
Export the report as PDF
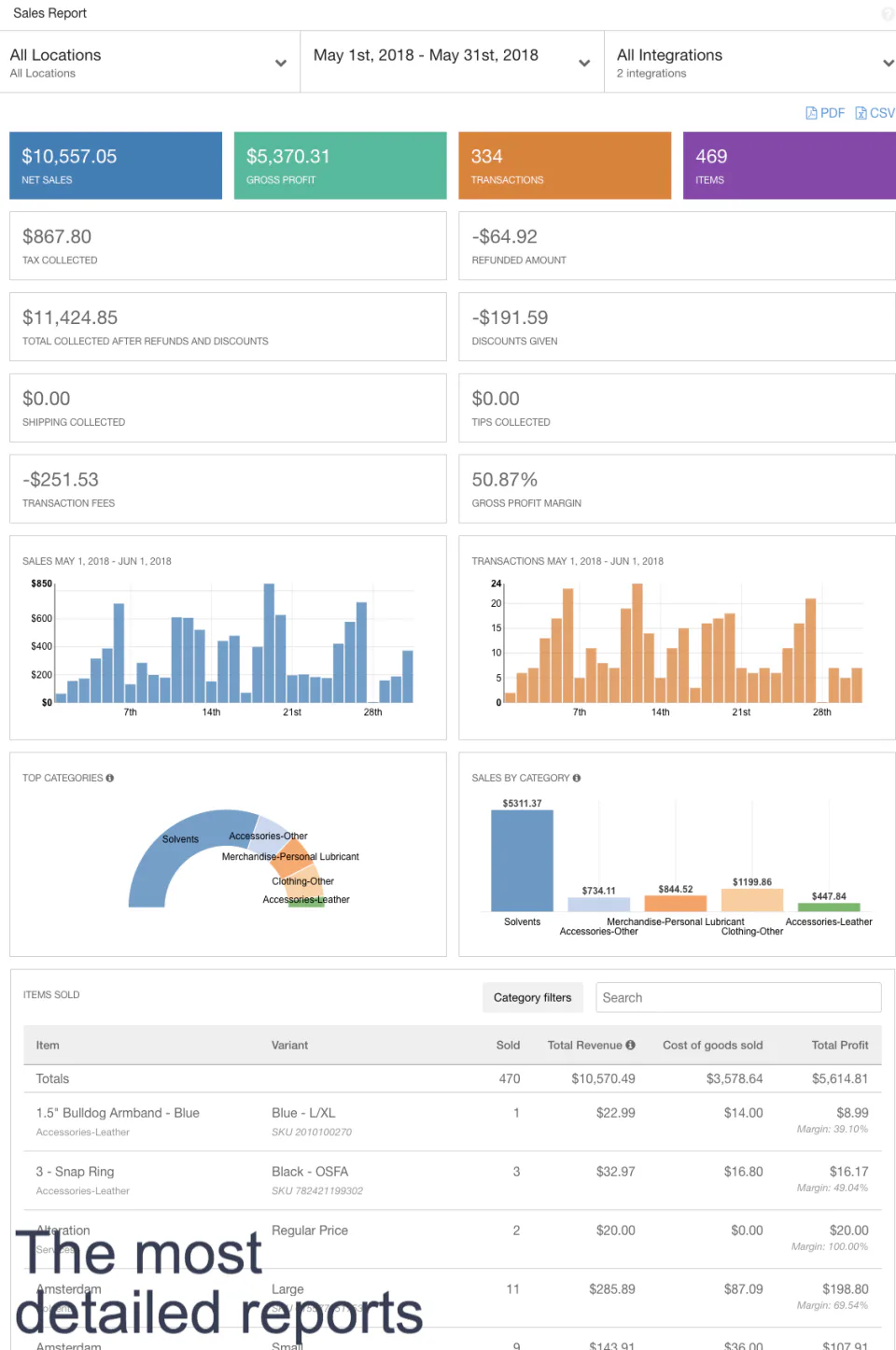[825, 112]
